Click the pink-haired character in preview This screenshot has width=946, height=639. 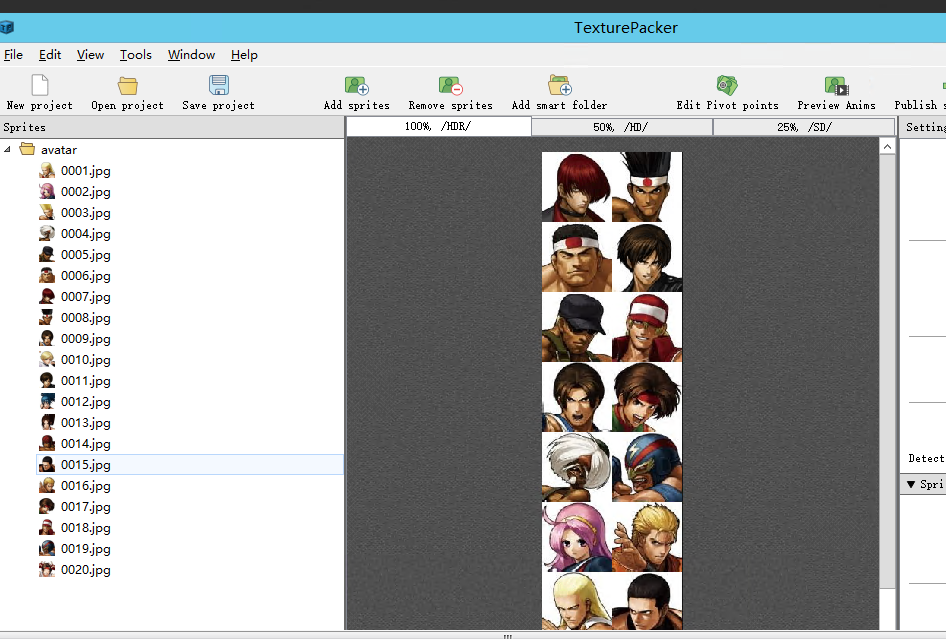(577, 537)
